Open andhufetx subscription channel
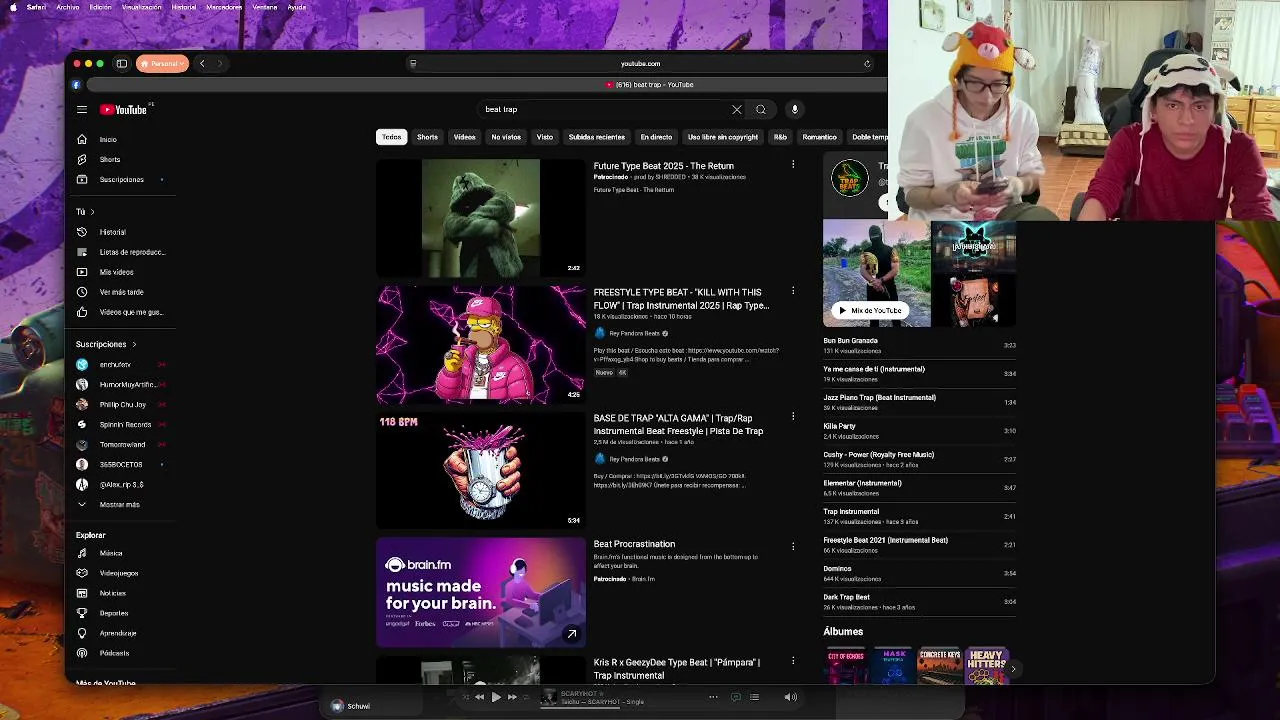 click(115, 365)
